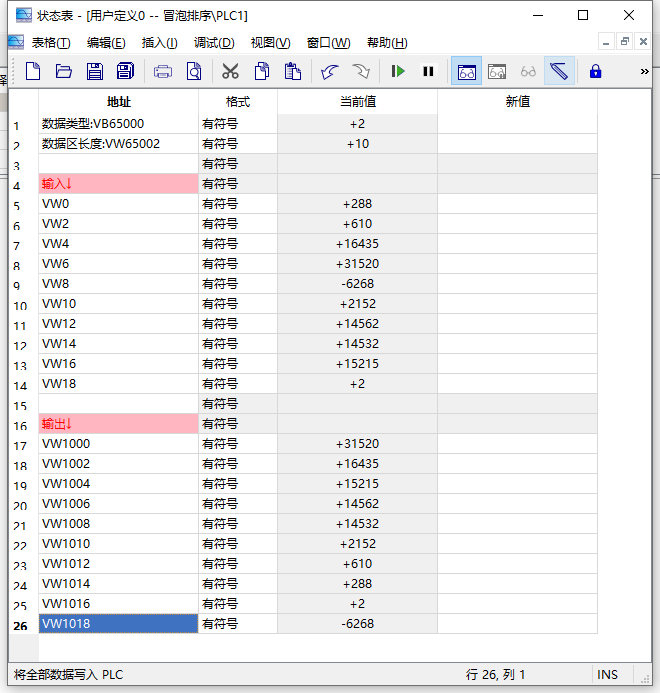The height and width of the screenshot is (693, 660).
Task: Click the status chart title bar icon
Action: tap(24, 15)
